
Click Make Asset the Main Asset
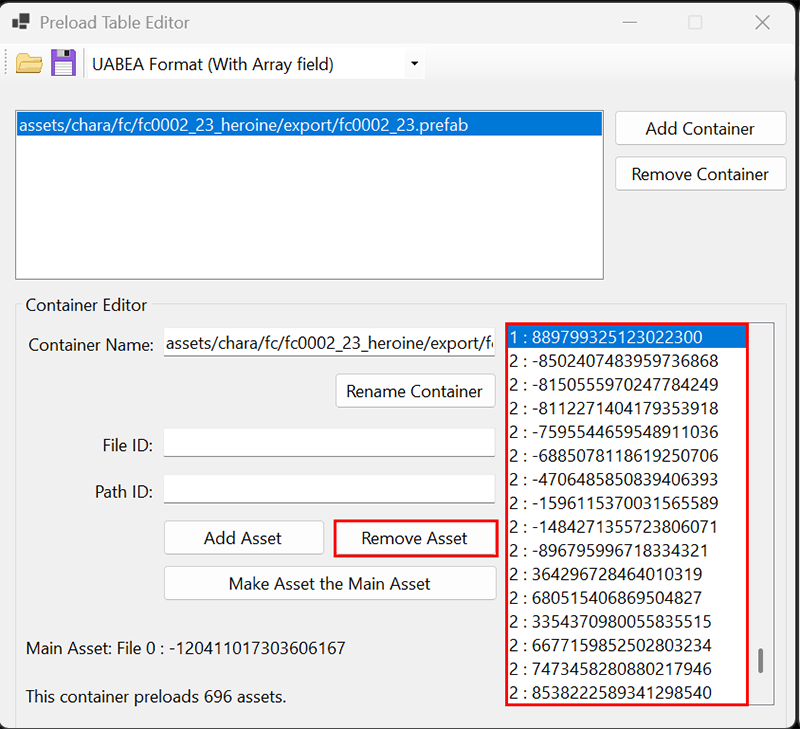(x=329, y=583)
